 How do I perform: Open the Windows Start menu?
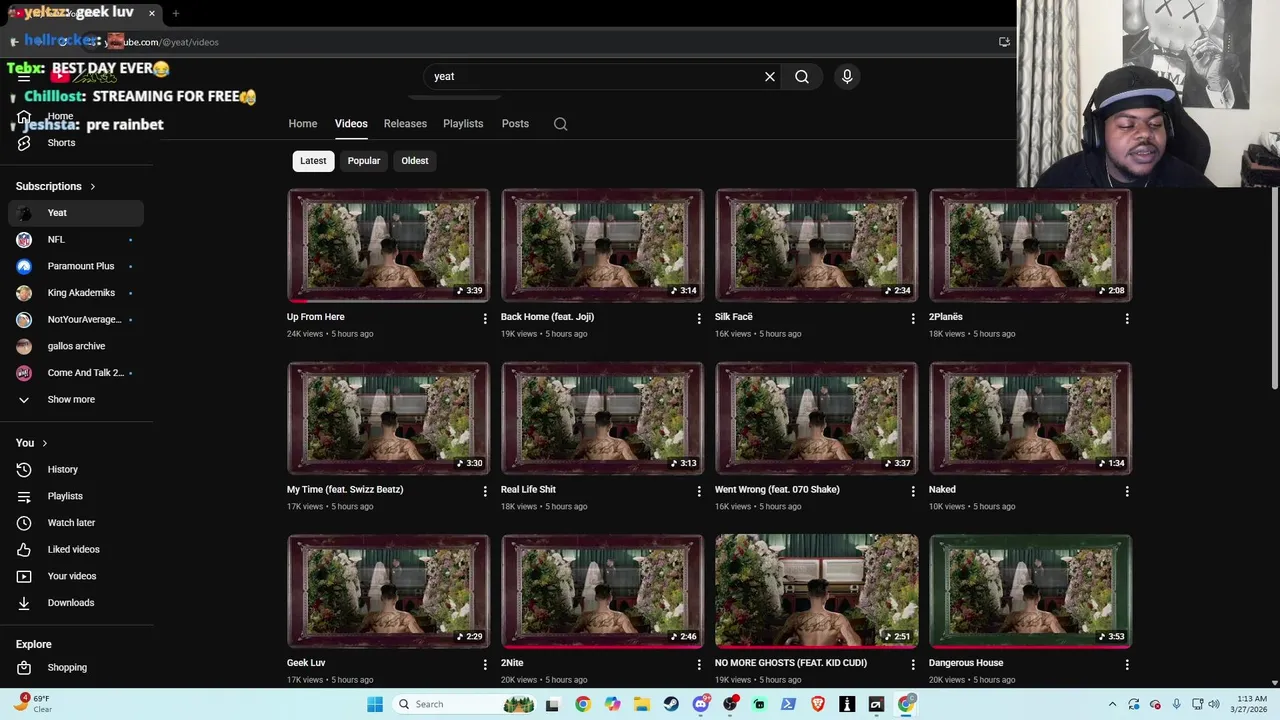[375, 704]
